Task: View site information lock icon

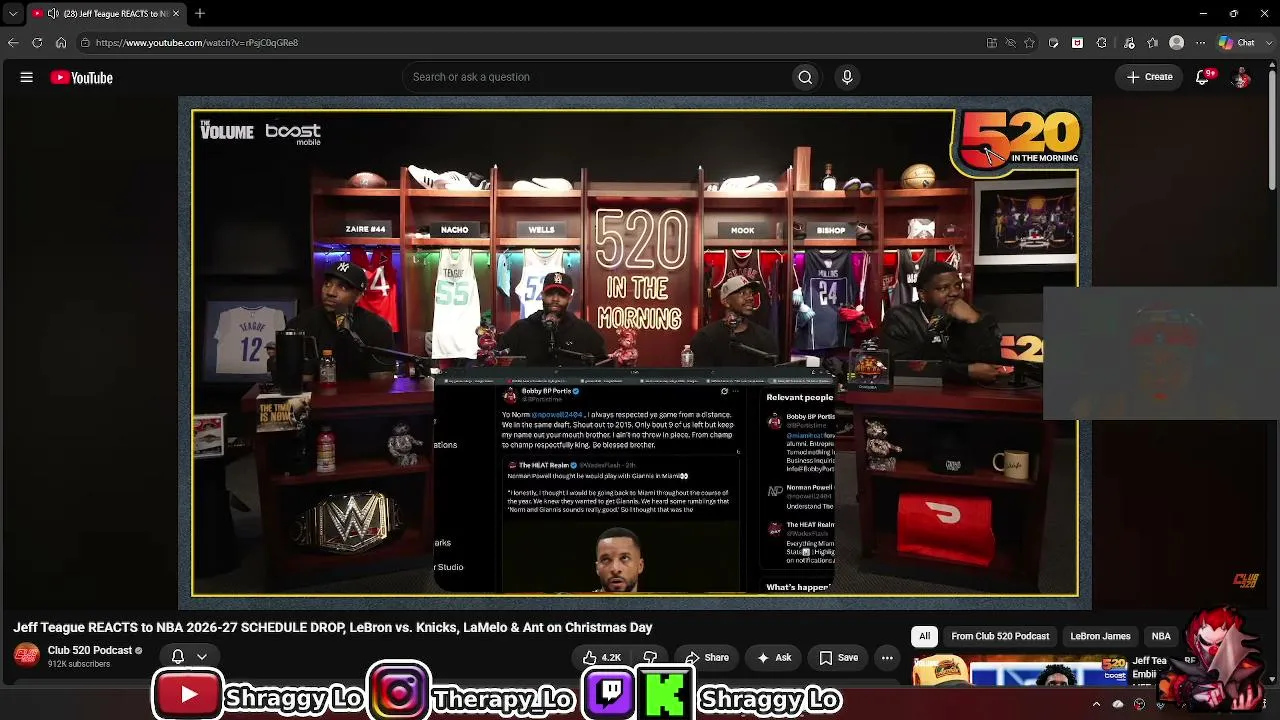Action: (x=85, y=43)
